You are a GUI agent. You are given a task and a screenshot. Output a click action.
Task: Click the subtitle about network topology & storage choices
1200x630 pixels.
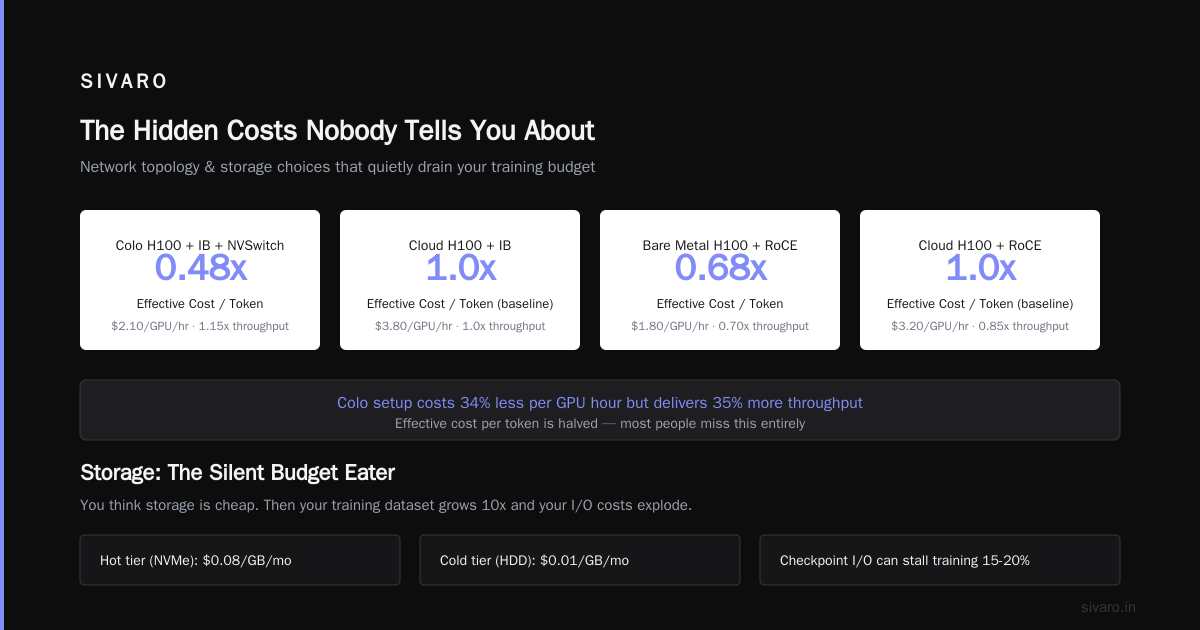coord(337,167)
